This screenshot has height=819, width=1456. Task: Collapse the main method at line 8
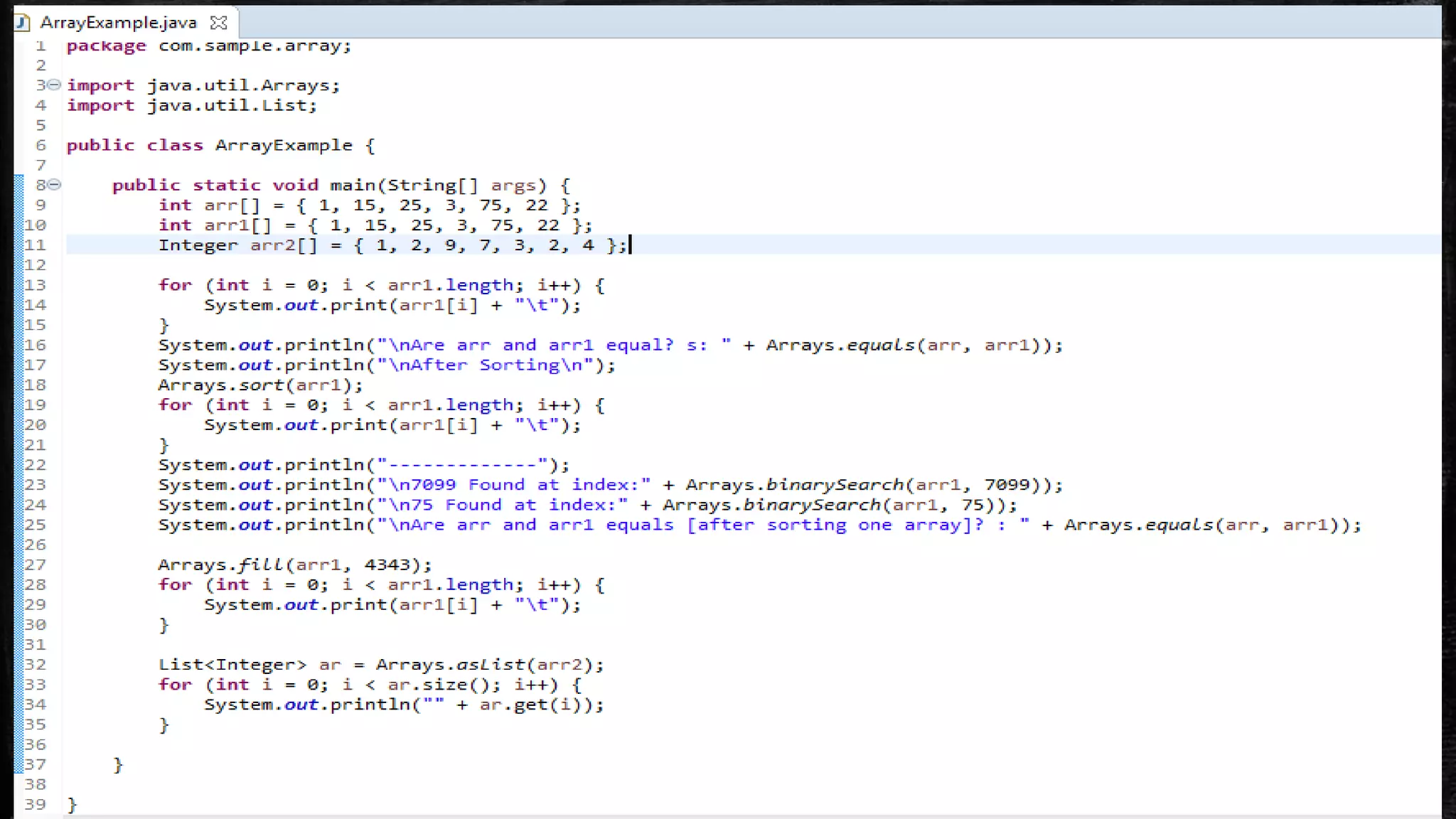pyautogui.click(x=54, y=185)
